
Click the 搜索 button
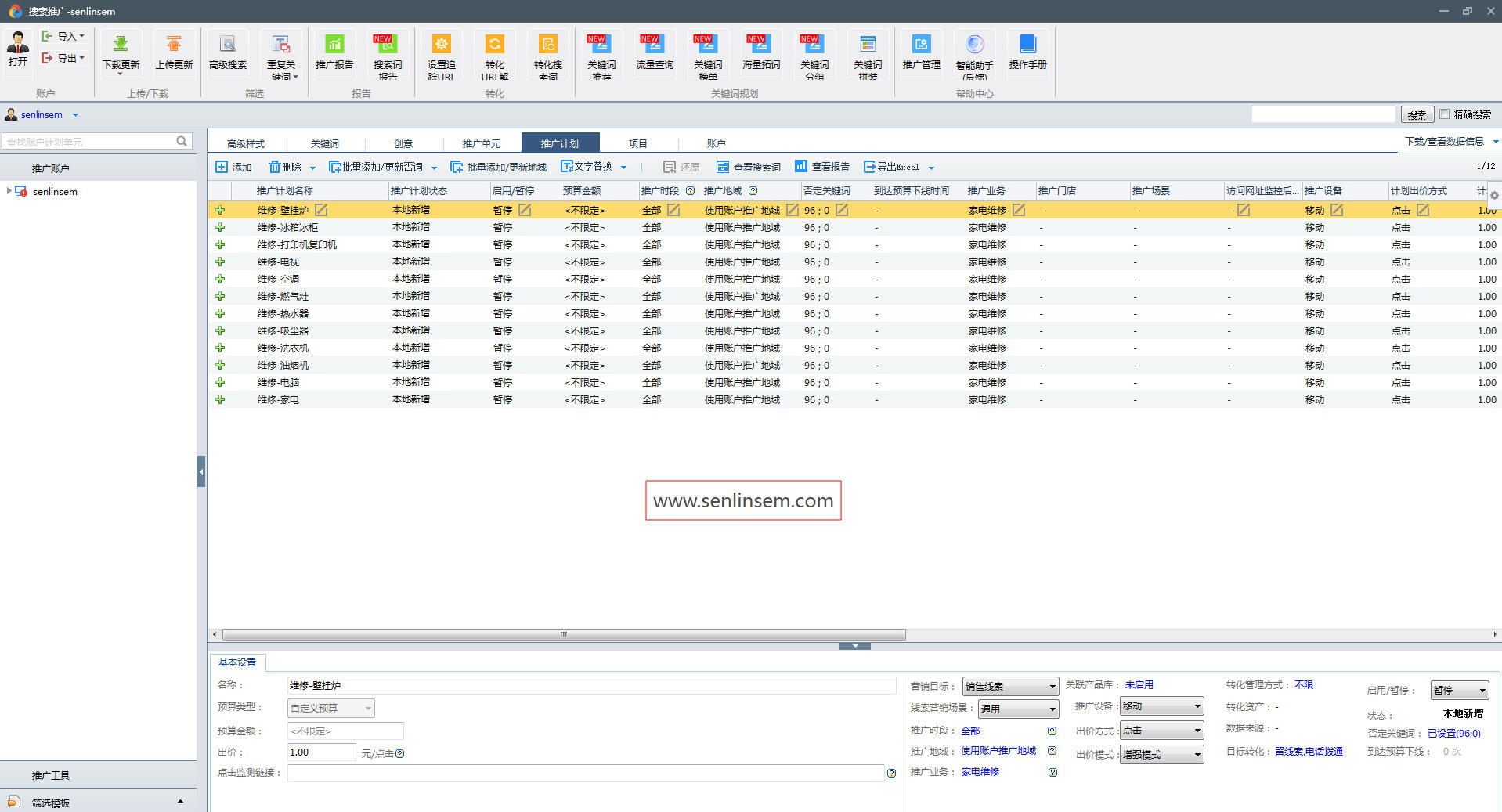pos(1417,115)
